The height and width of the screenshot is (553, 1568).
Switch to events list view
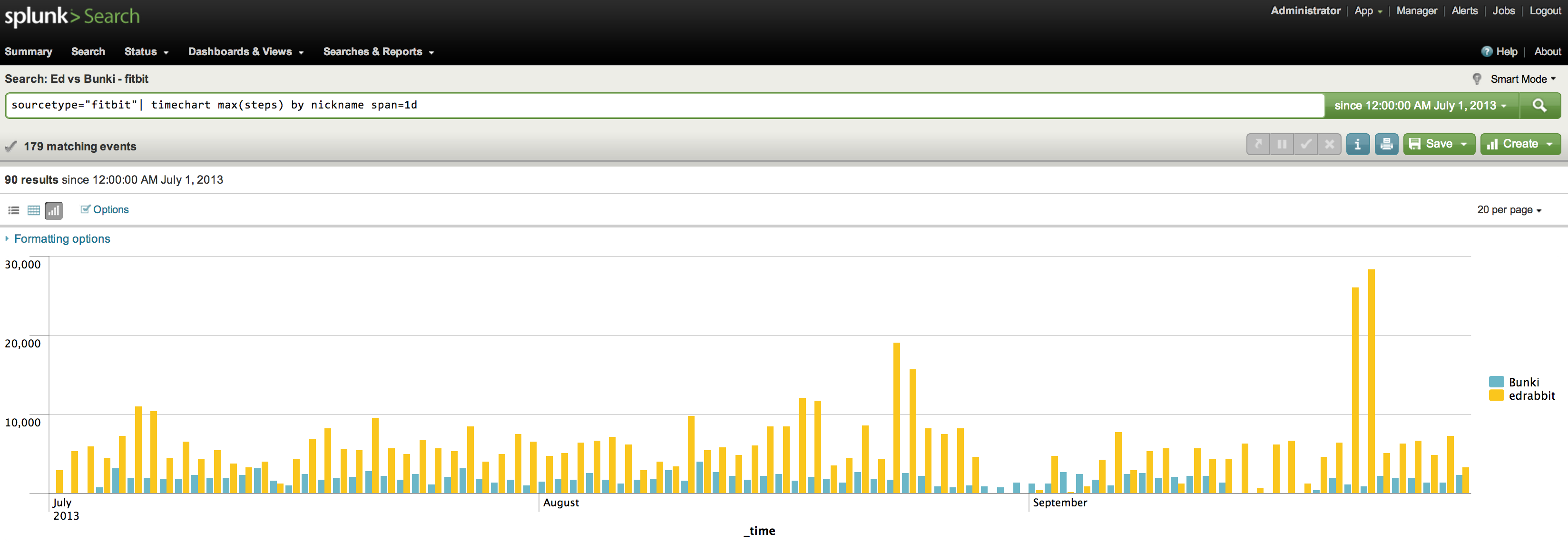coord(13,211)
